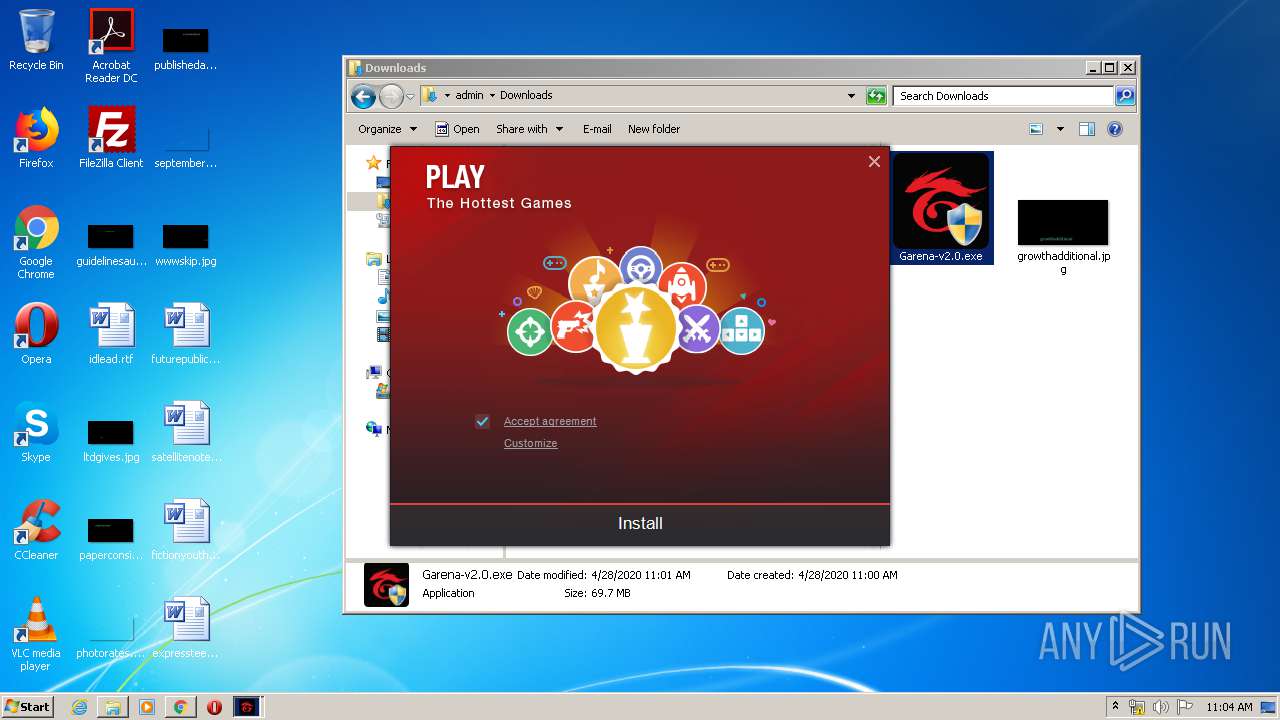This screenshot has width=1280, height=720.
Task: Select the wwwskip.jpg desktop file
Action: (186, 244)
